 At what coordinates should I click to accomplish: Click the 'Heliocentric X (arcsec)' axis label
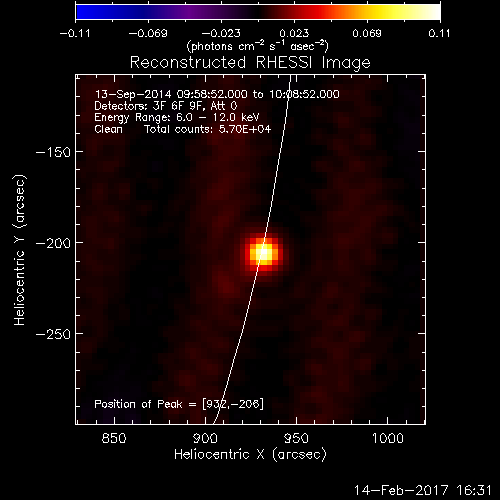250,454
